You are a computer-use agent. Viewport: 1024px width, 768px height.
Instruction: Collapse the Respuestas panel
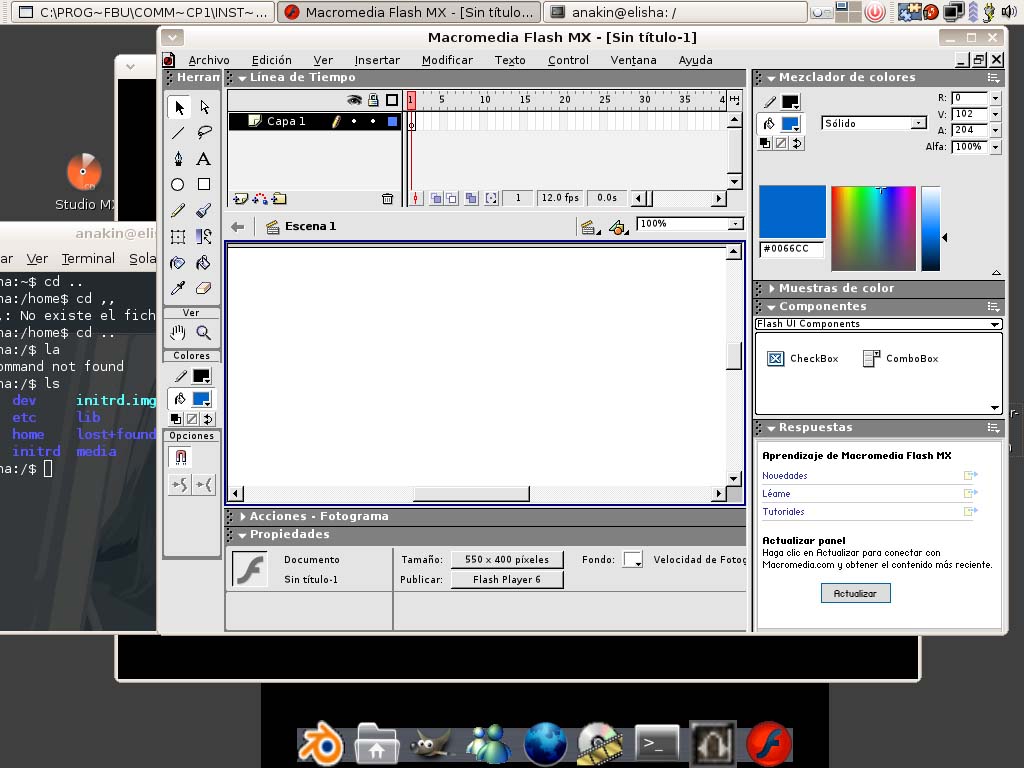pyautogui.click(x=771, y=428)
